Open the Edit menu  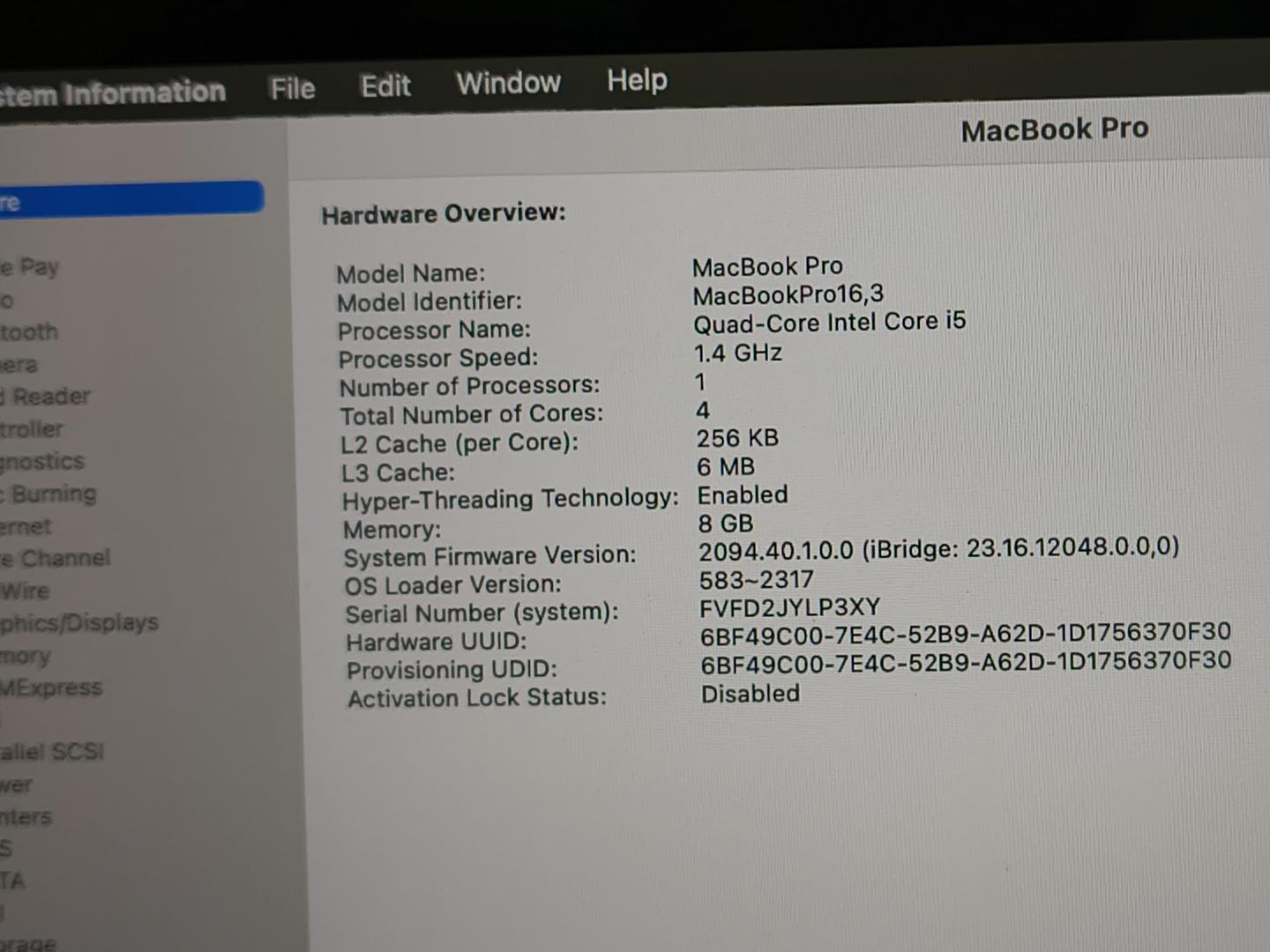pos(385,86)
